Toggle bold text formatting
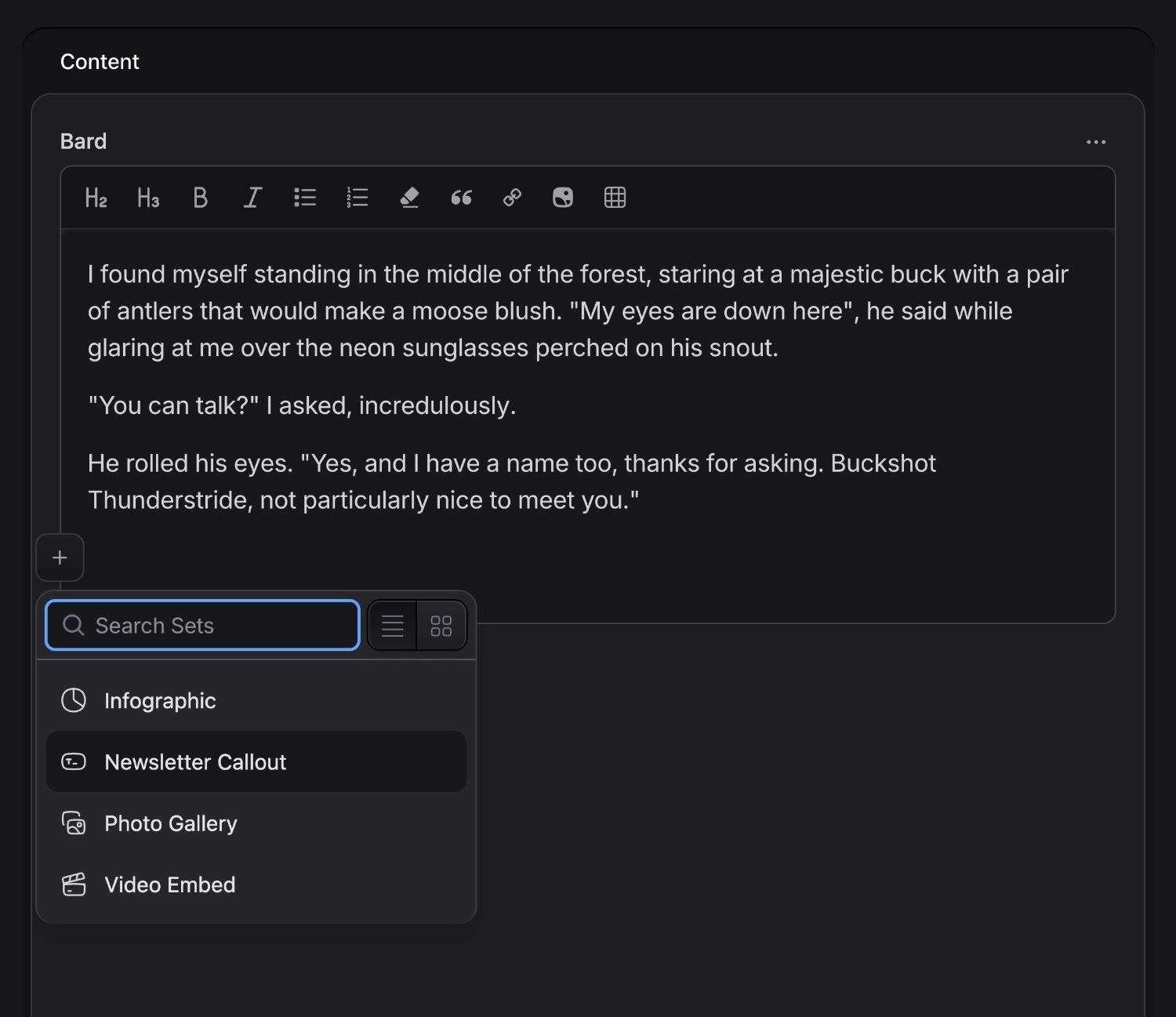The width and height of the screenshot is (1176, 1017). 200,197
